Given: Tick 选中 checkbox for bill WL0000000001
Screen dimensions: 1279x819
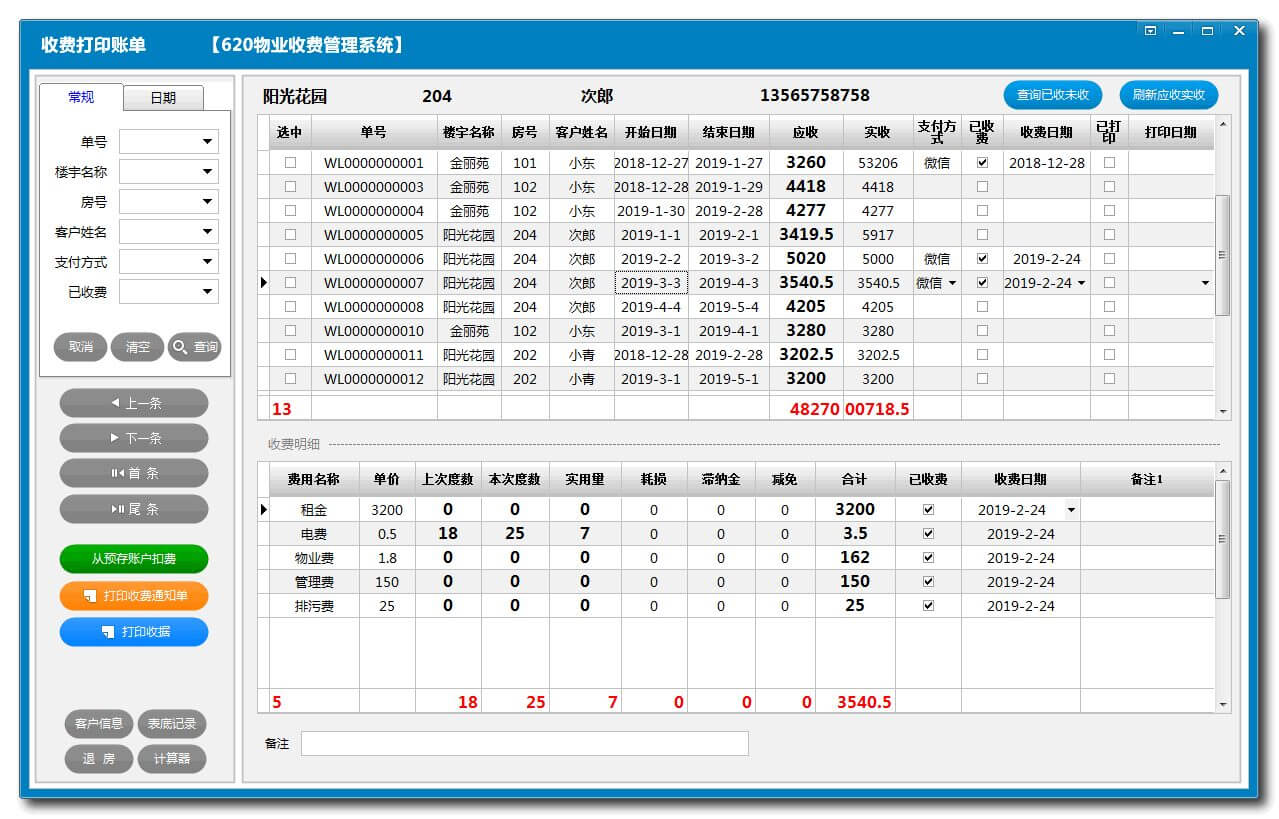Looking at the screenshot, I should [291, 162].
